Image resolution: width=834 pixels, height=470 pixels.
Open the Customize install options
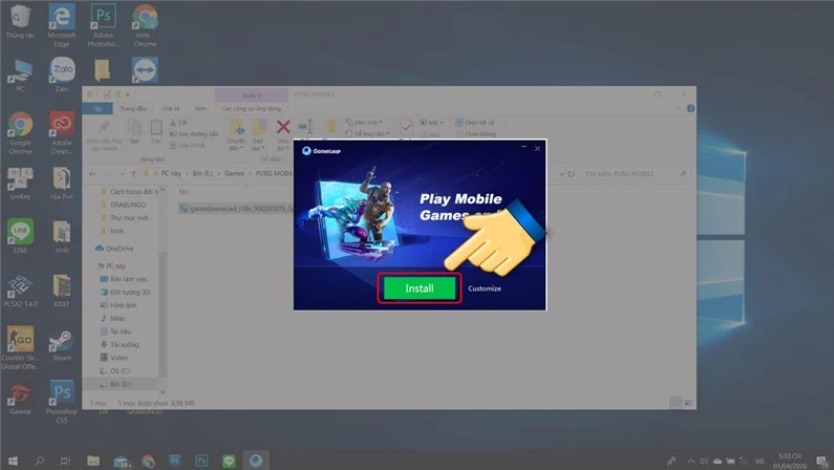(484, 289)
